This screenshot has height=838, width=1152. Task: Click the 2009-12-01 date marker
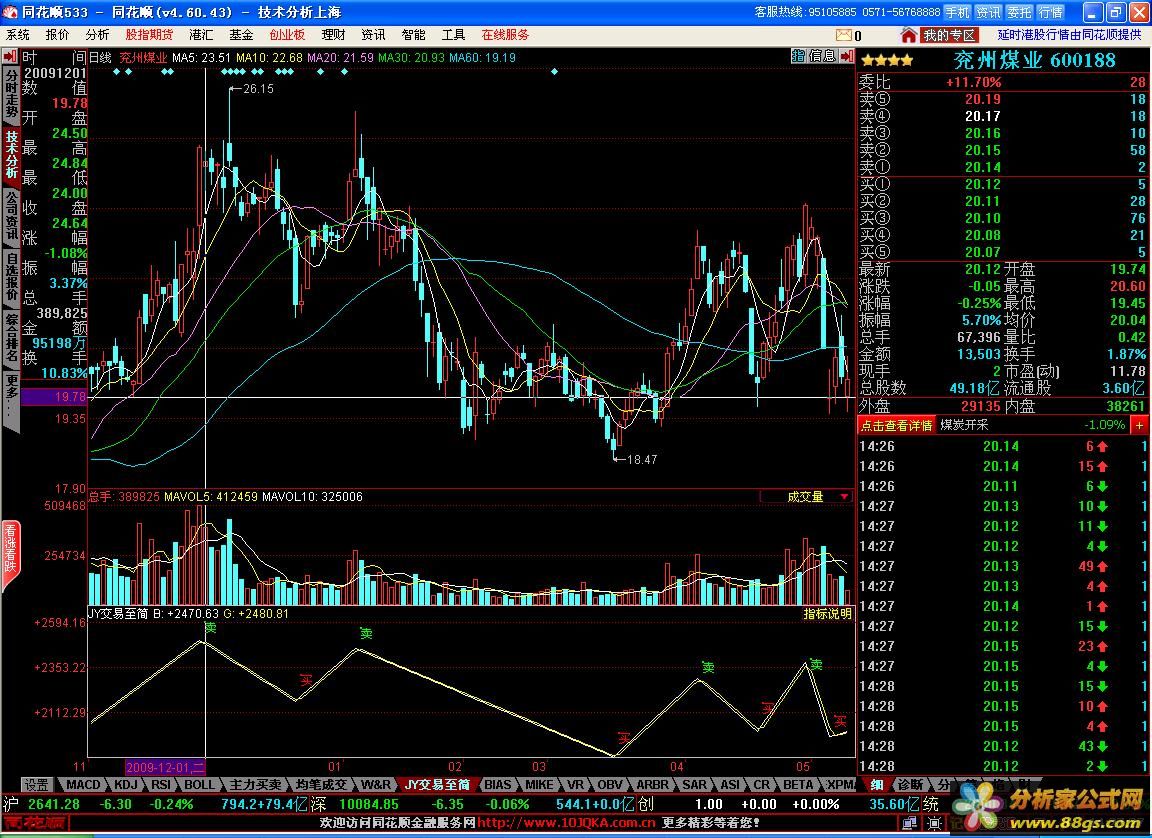tap(165, 767)
